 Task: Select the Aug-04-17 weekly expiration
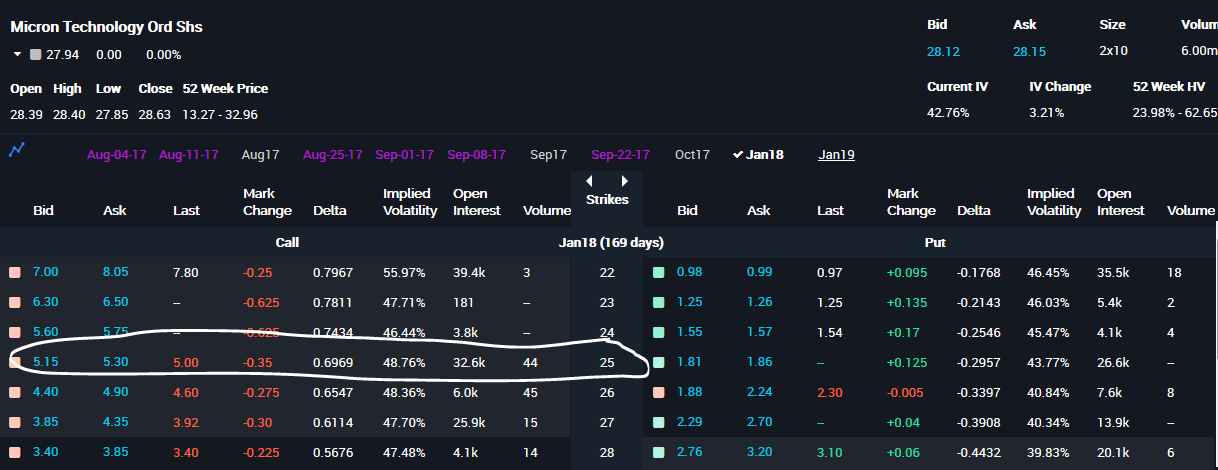117,155
